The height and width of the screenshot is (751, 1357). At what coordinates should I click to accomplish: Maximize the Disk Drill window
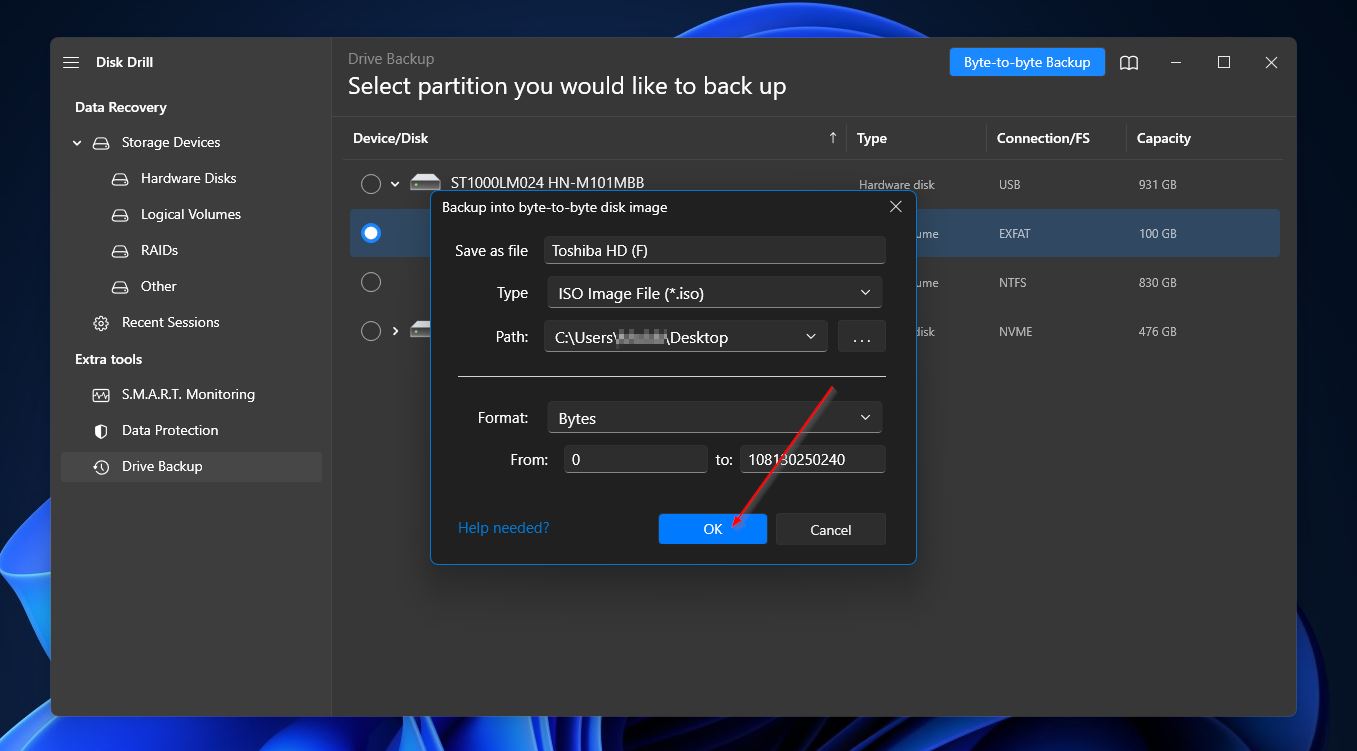coord(1224,62)
